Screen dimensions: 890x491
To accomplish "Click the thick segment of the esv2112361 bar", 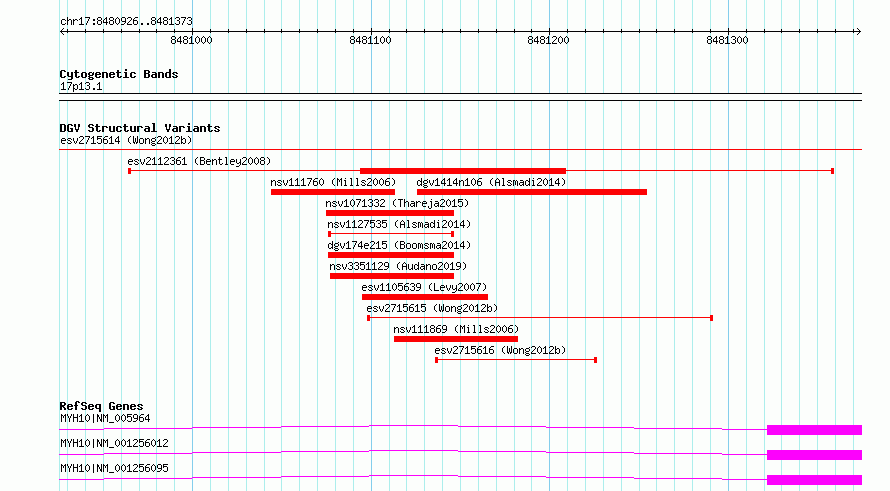I will 463,171.
